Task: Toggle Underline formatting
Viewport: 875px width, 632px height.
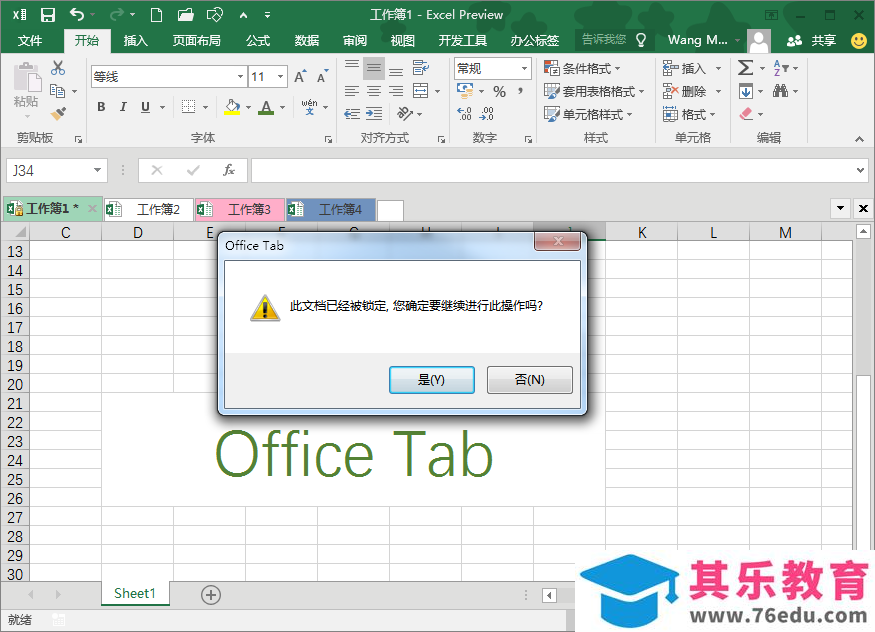Action: tap(145, 107)
